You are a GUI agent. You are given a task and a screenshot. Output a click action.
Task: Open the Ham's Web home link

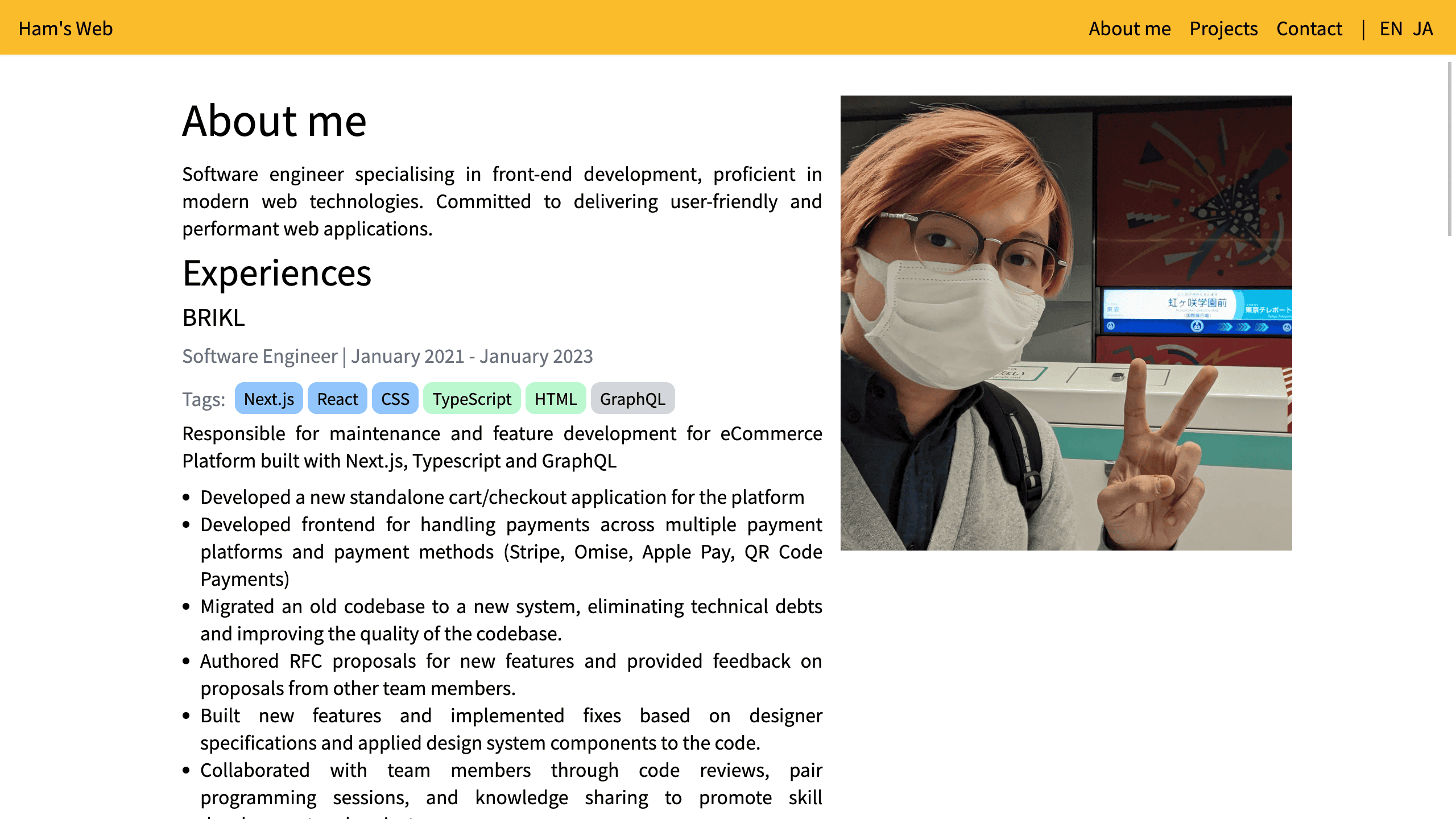coord(65,28)
